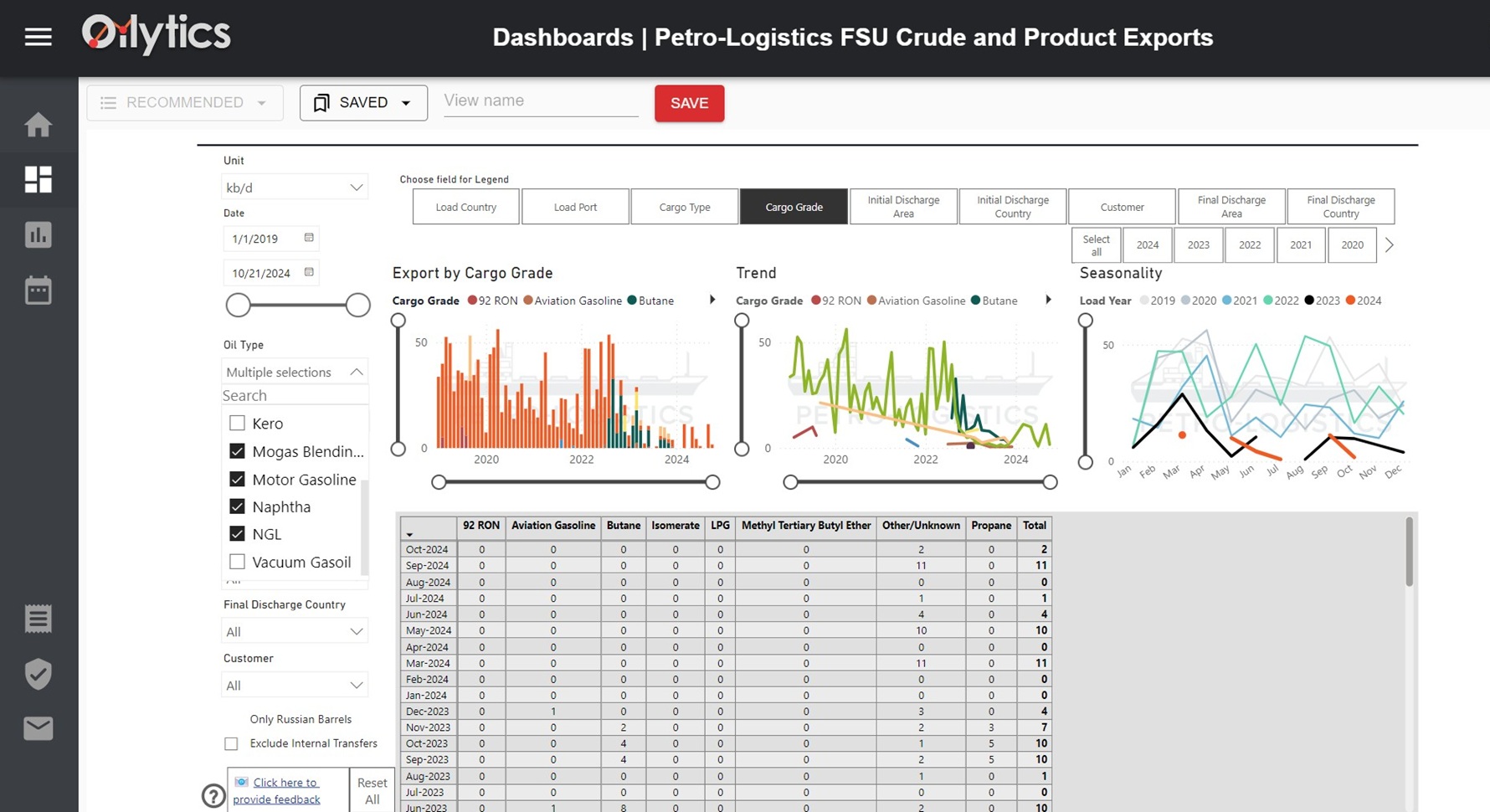Open the bar chart icon in sidebar
Viewport: 1490px width, 812px height.
pyautogui.click(x=38, y=234)
